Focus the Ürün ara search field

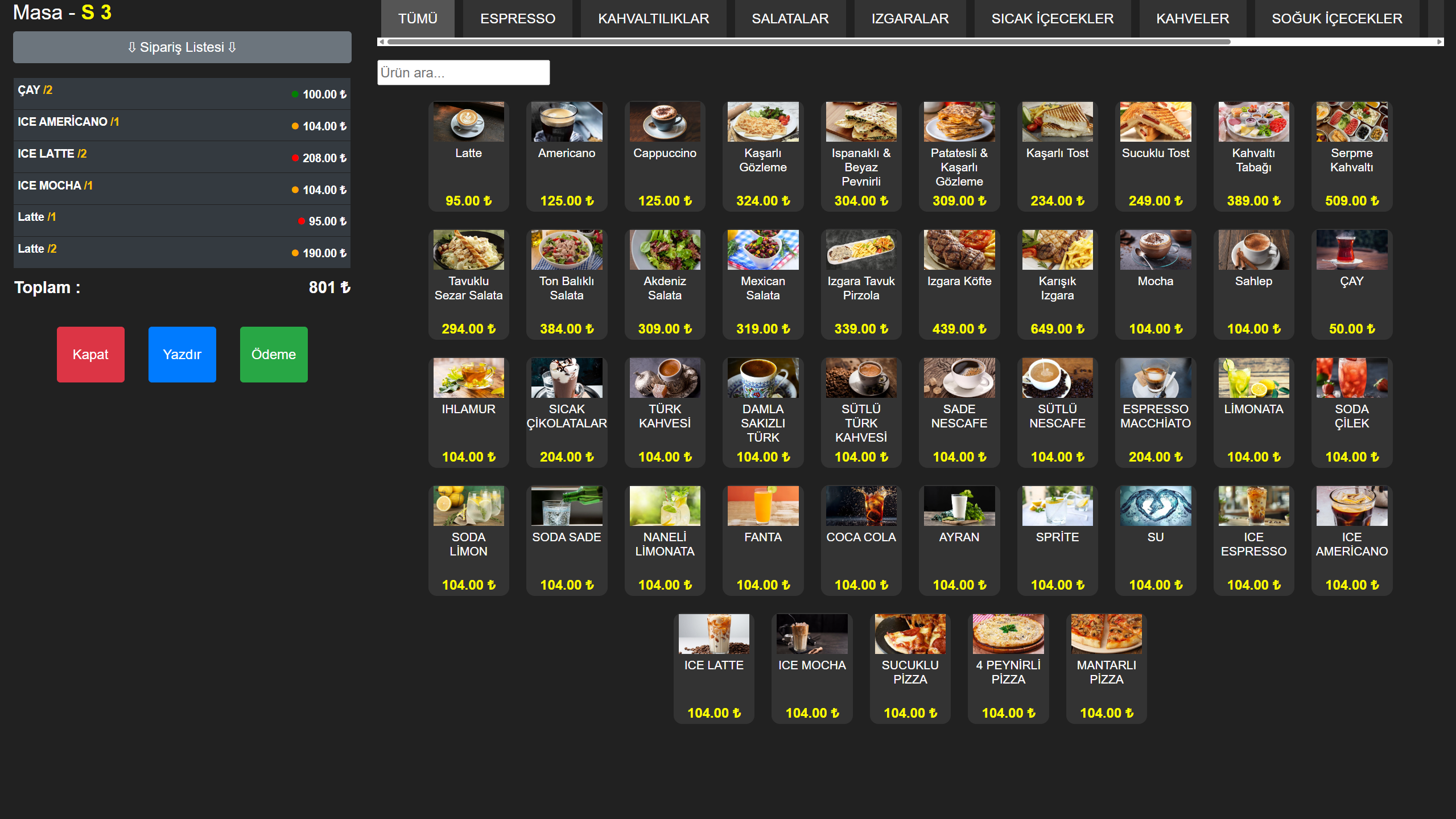(x=463, y=73)
